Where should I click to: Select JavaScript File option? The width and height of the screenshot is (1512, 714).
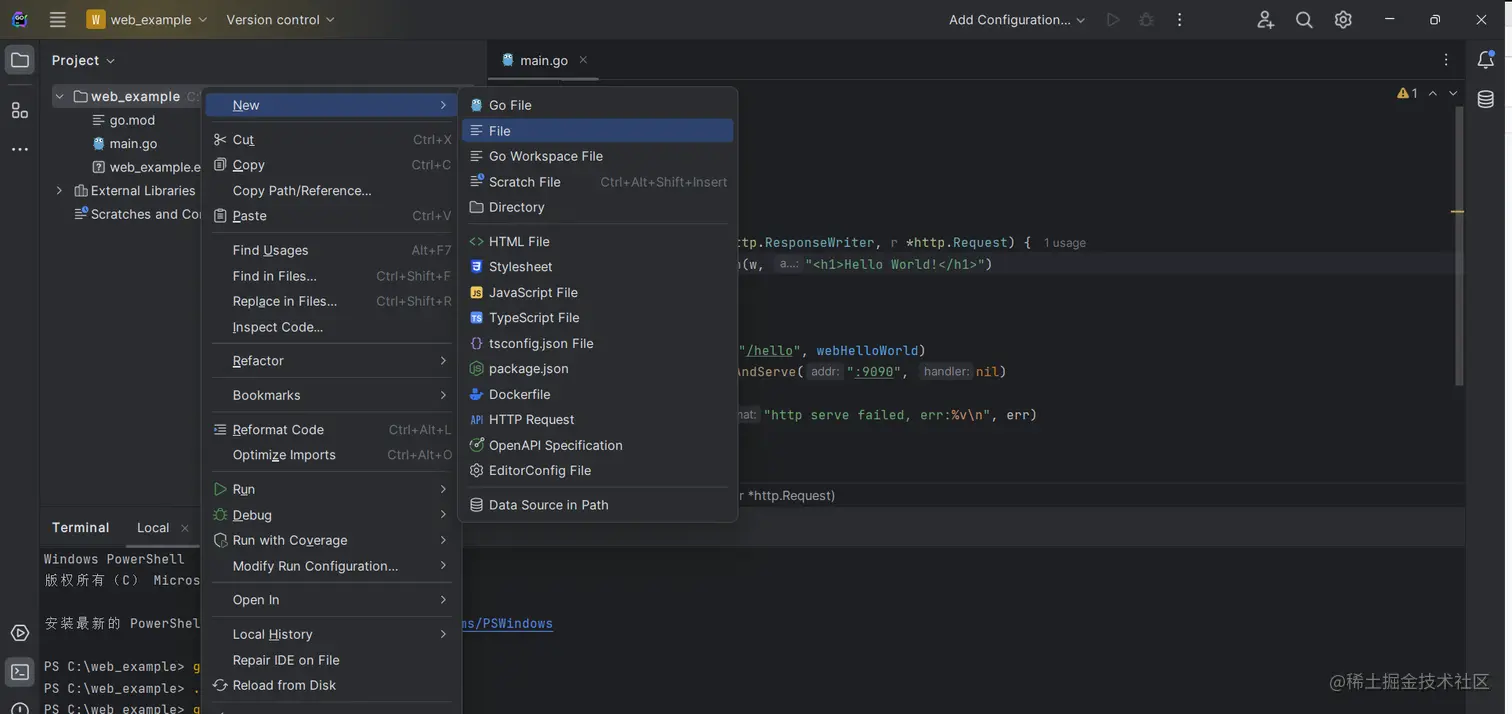tap(598, 292)
